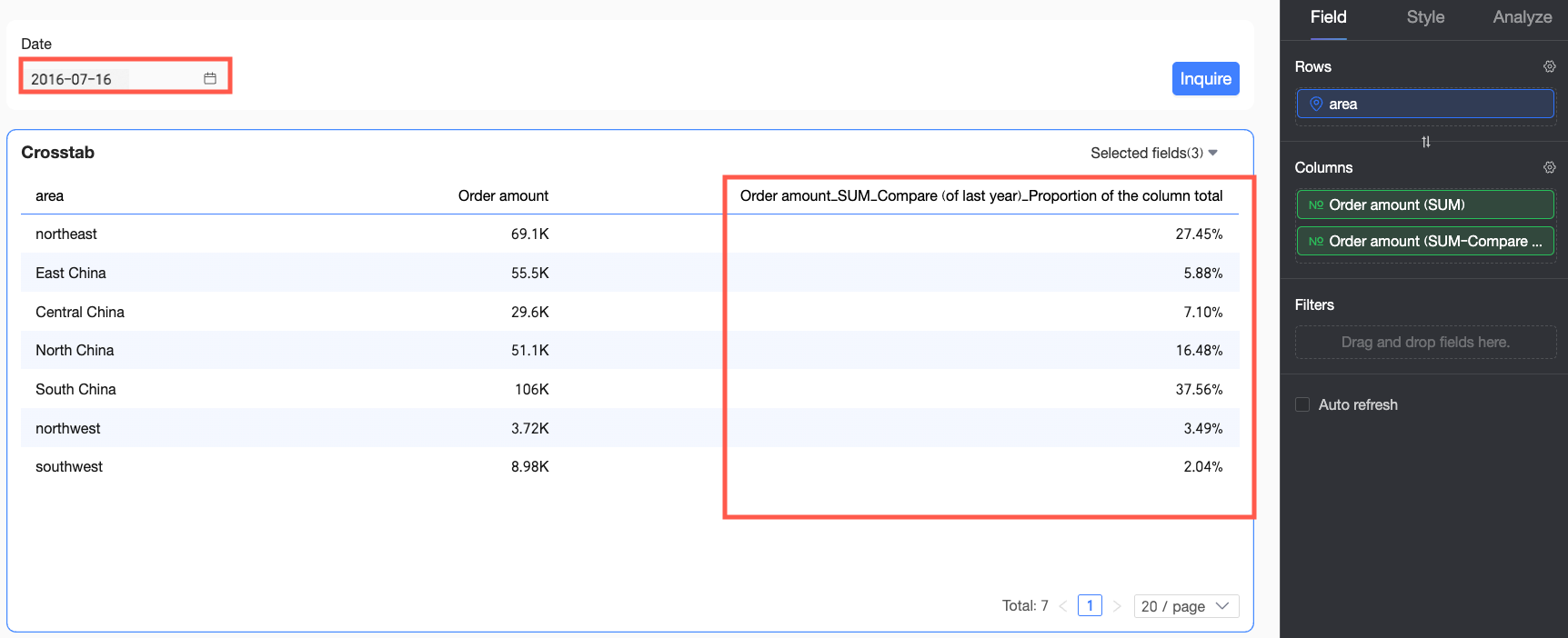Click the 51.1K order amount cell
The image size is (1568, 638).
[529, 350]
